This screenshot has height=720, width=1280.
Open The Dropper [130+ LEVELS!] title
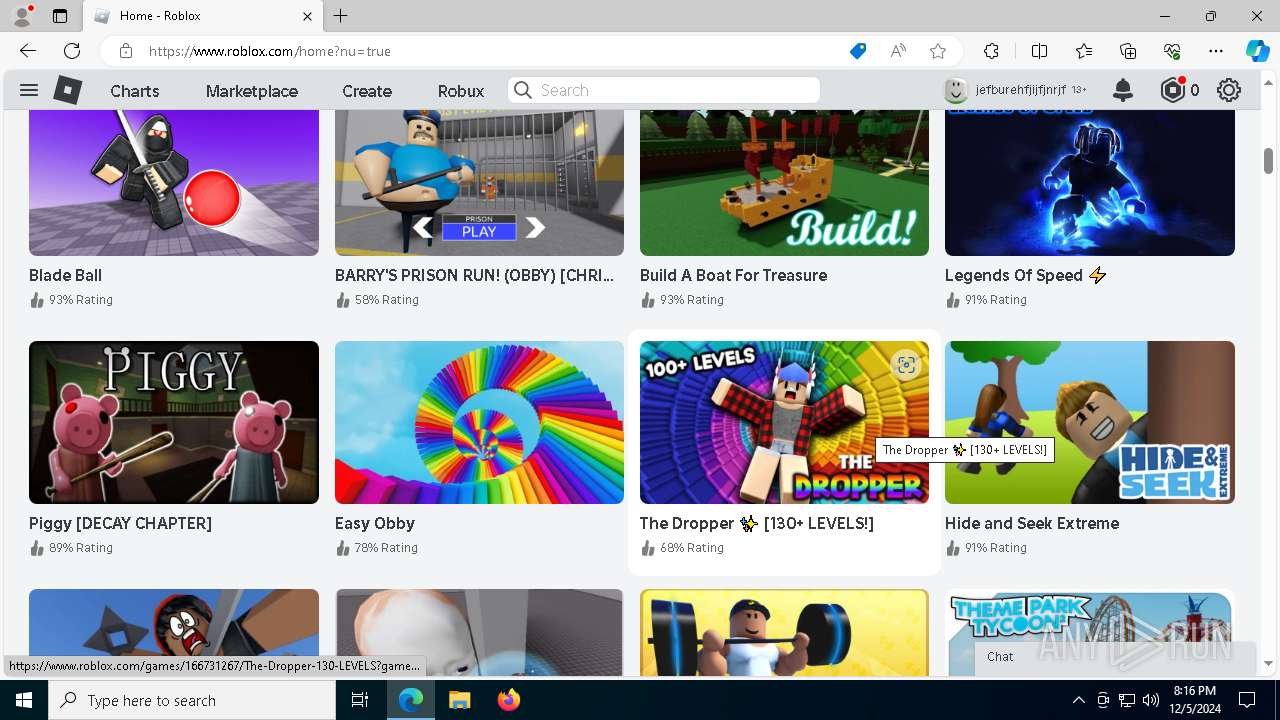757,523
